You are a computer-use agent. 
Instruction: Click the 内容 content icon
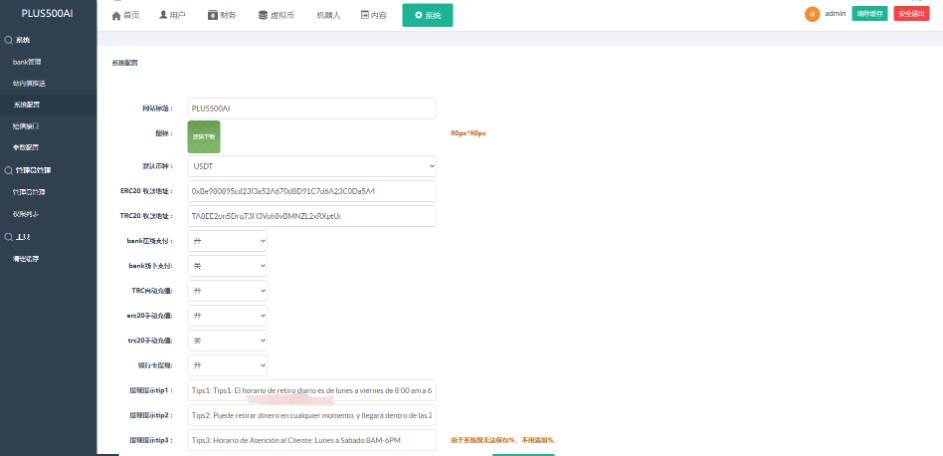coord(364,15)
